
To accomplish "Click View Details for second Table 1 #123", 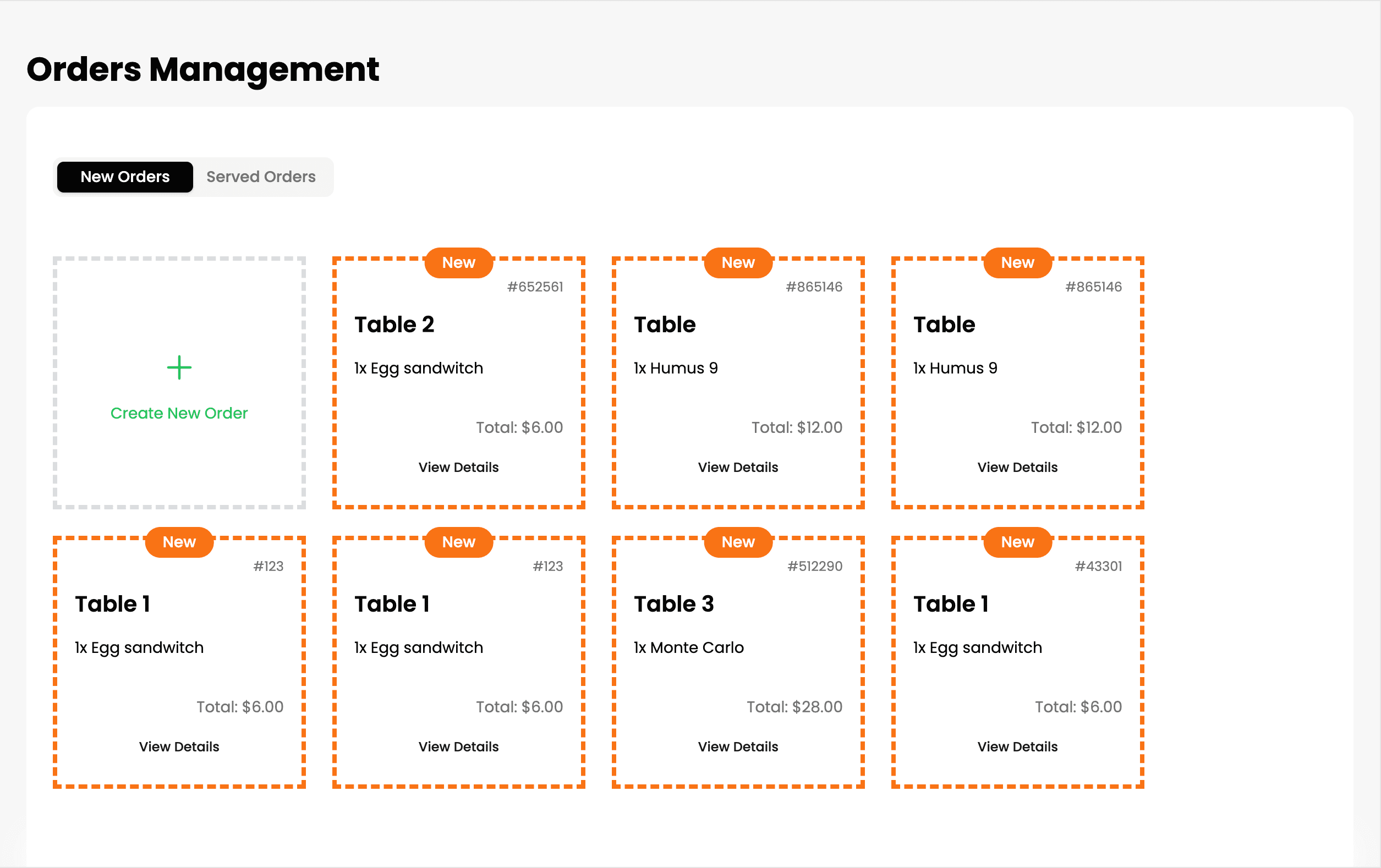I will pos(459,747).
